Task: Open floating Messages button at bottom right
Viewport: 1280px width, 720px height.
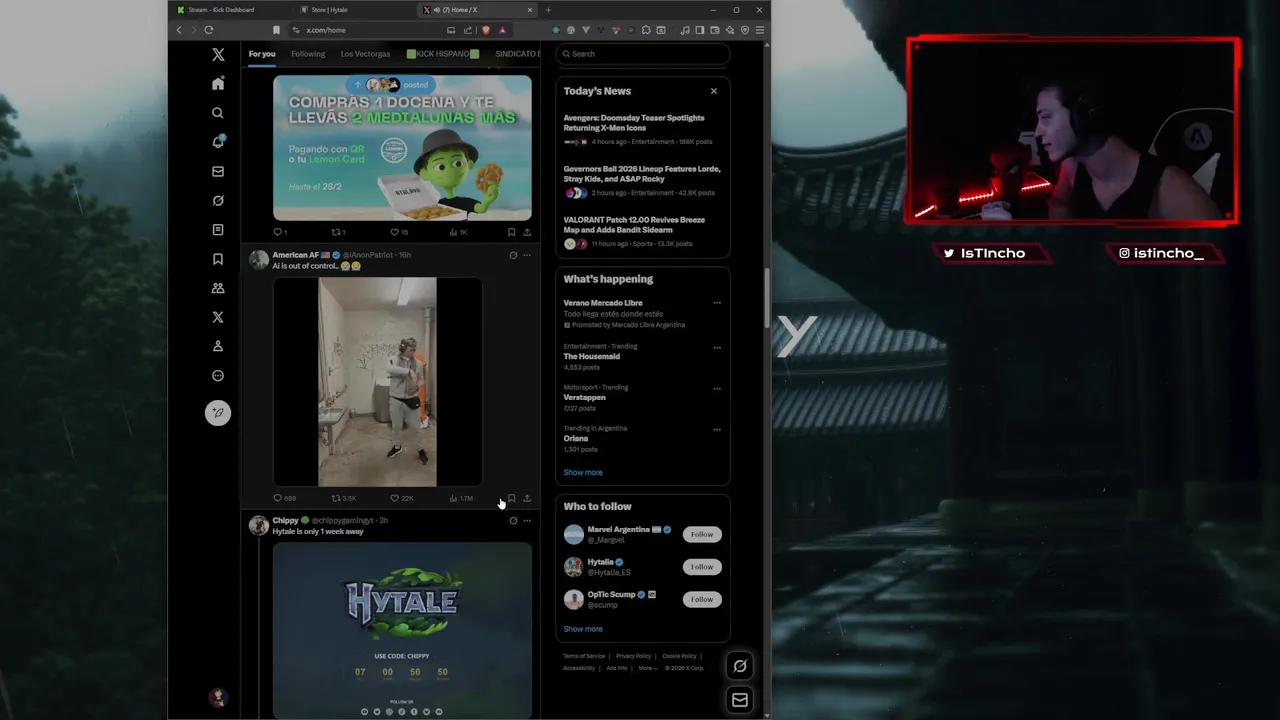Action: coord(740,700)
